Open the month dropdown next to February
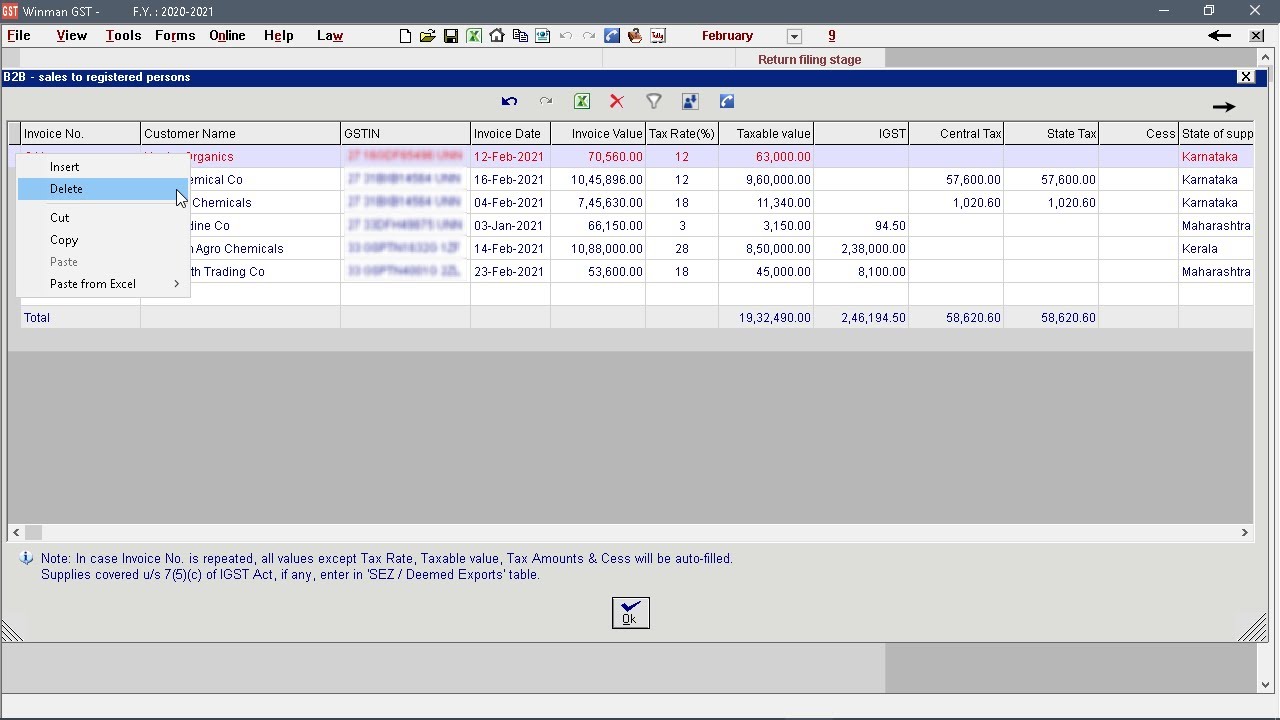 pos(794,36)
